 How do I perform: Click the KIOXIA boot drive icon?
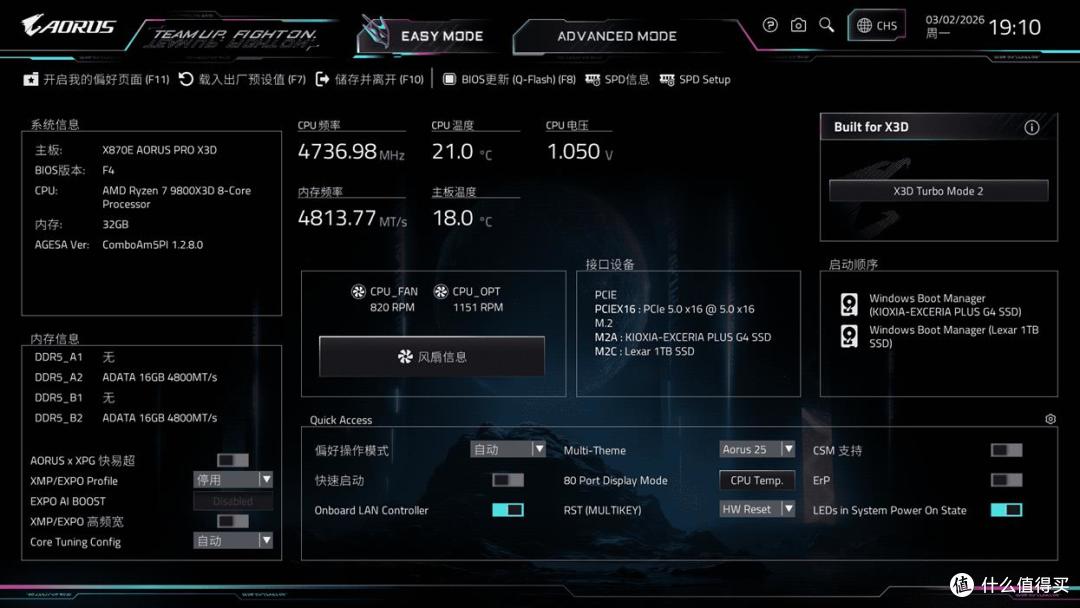tap(849, 304)
